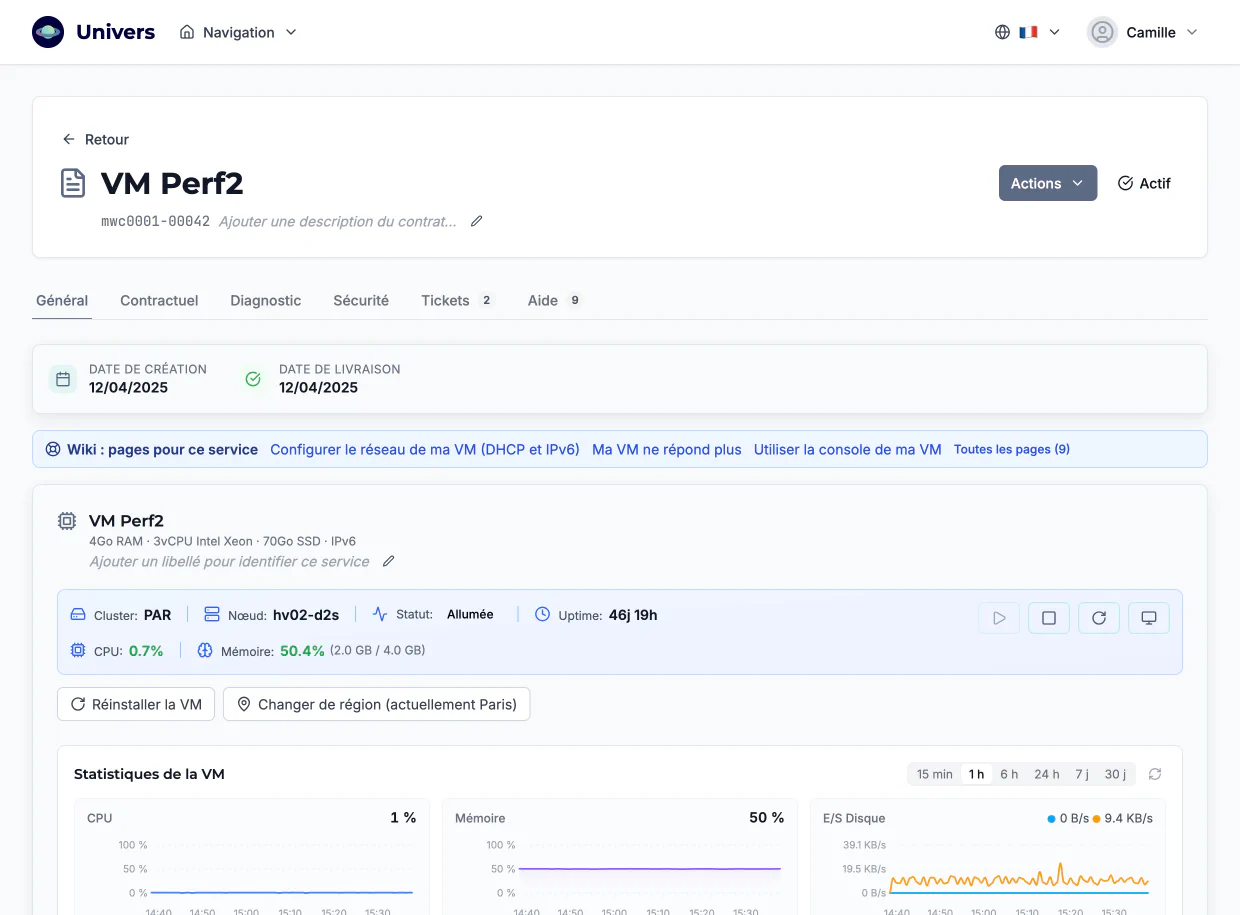Viewport: 1240px width, 915px height.
Task: Click the delivery date green check icon
Action: tap(253, 379)
